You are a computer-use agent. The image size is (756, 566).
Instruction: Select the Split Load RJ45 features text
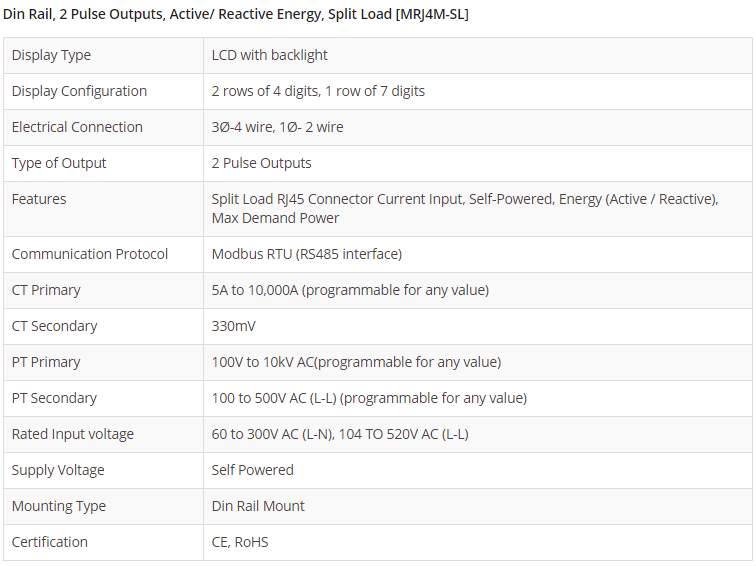pyautogui.click(x=464, y=208)
